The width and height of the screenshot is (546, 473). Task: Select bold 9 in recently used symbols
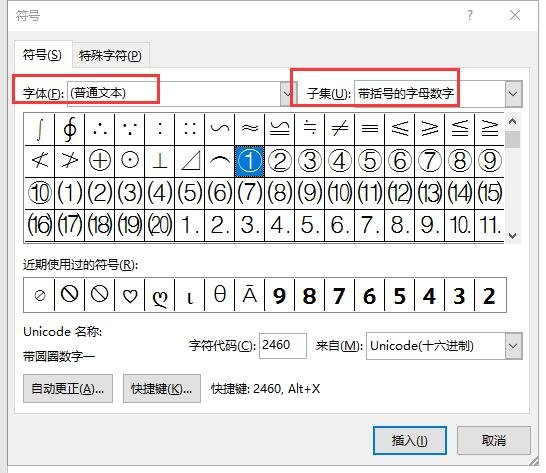pos(280,295)
